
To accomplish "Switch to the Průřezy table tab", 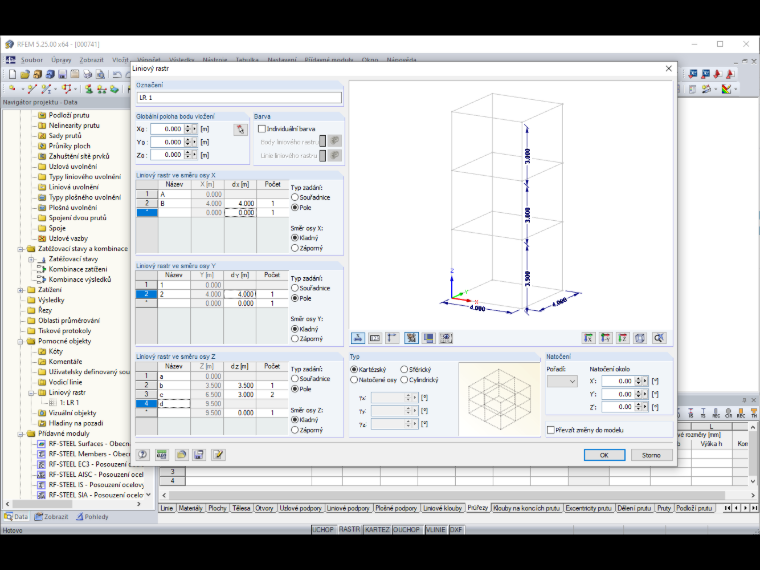I will pos(477,508).
